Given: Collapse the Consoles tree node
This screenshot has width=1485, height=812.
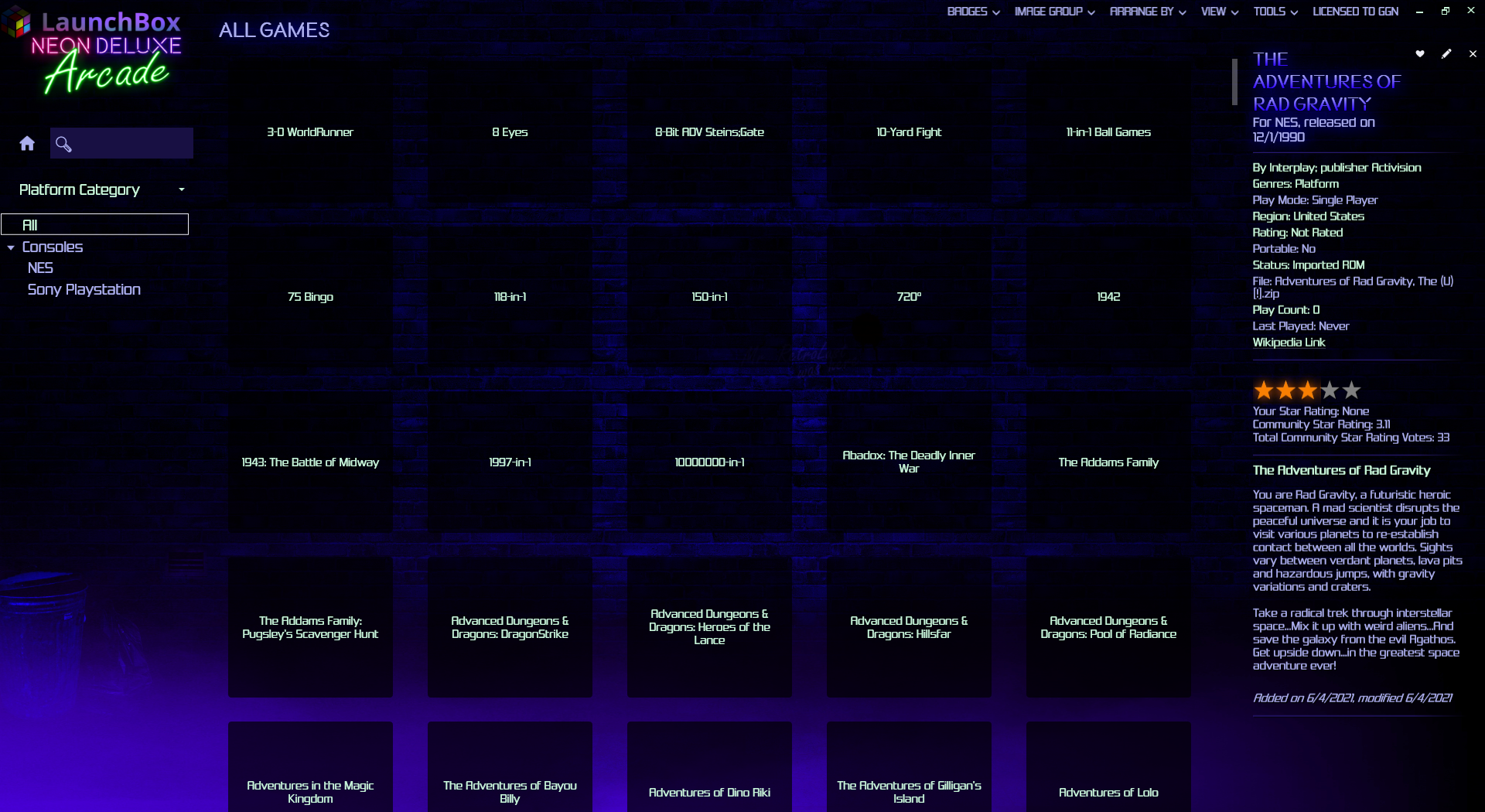Looking at the screenshot, I should (x=11, y=247).
